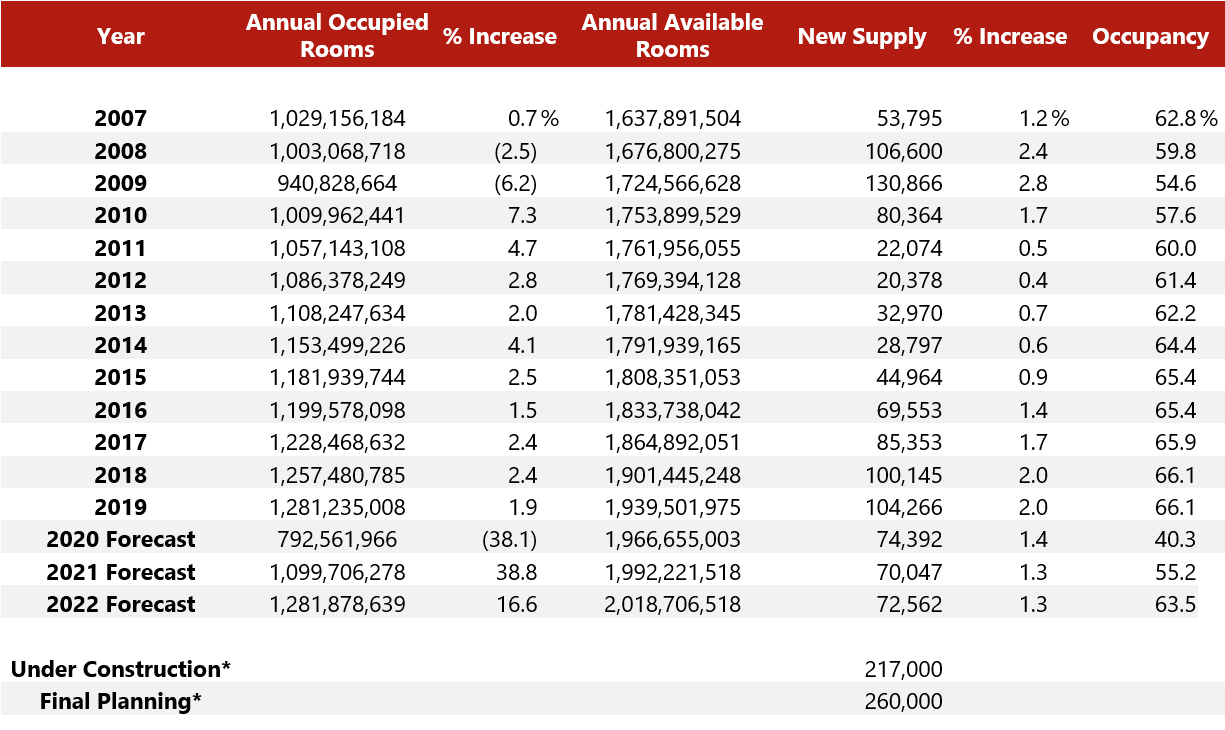The height and width of the screenshot is (730, 1225).
Task: Click the Final Planning* label
Action: pyautogui.click(x=121, y=701)
